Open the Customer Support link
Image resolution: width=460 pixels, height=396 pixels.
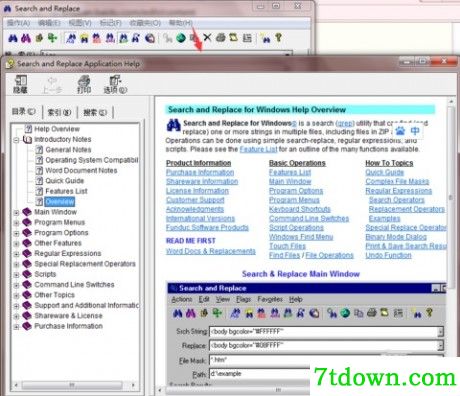point(195,200)
